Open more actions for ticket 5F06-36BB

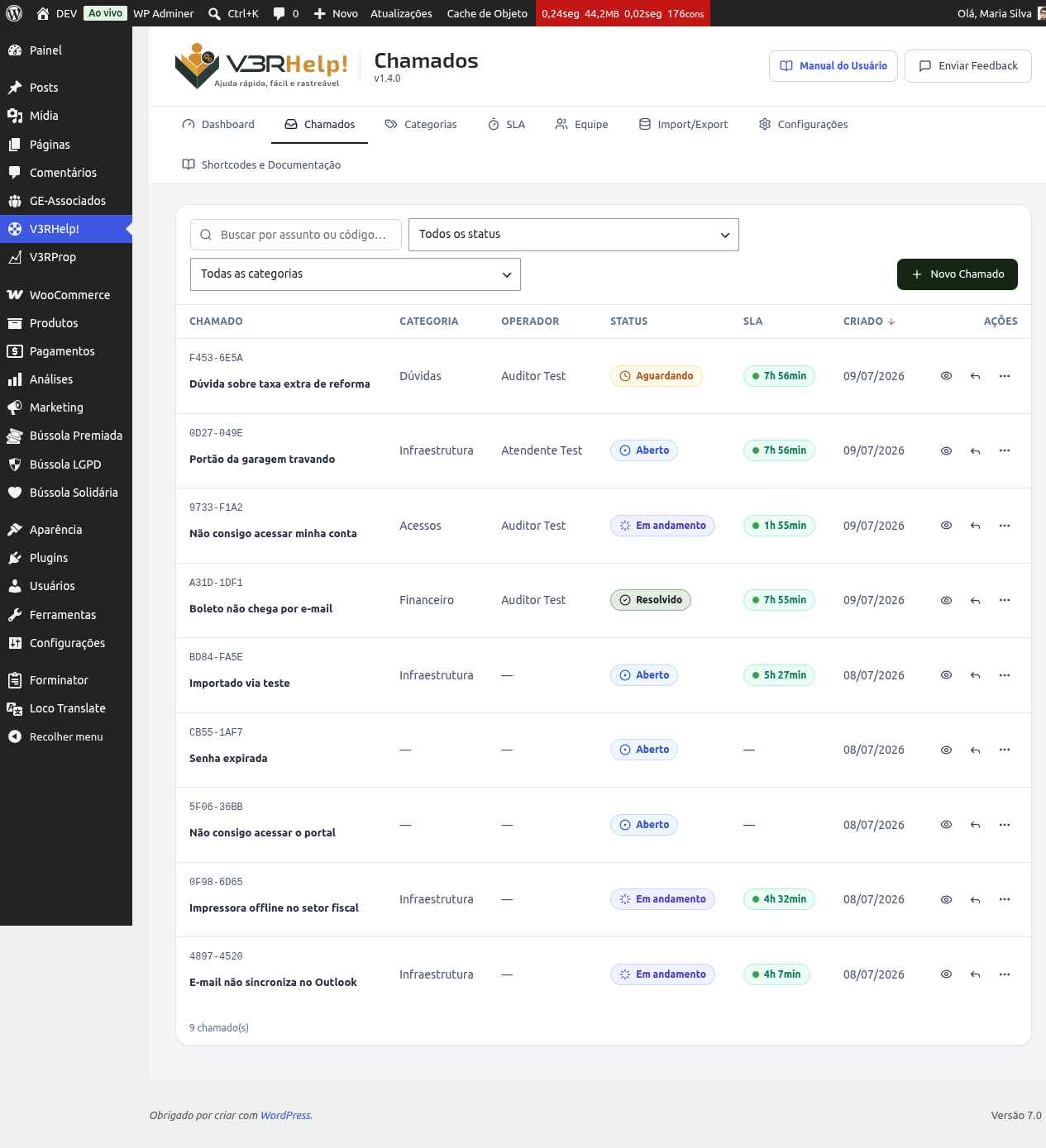pos(1005,825)
